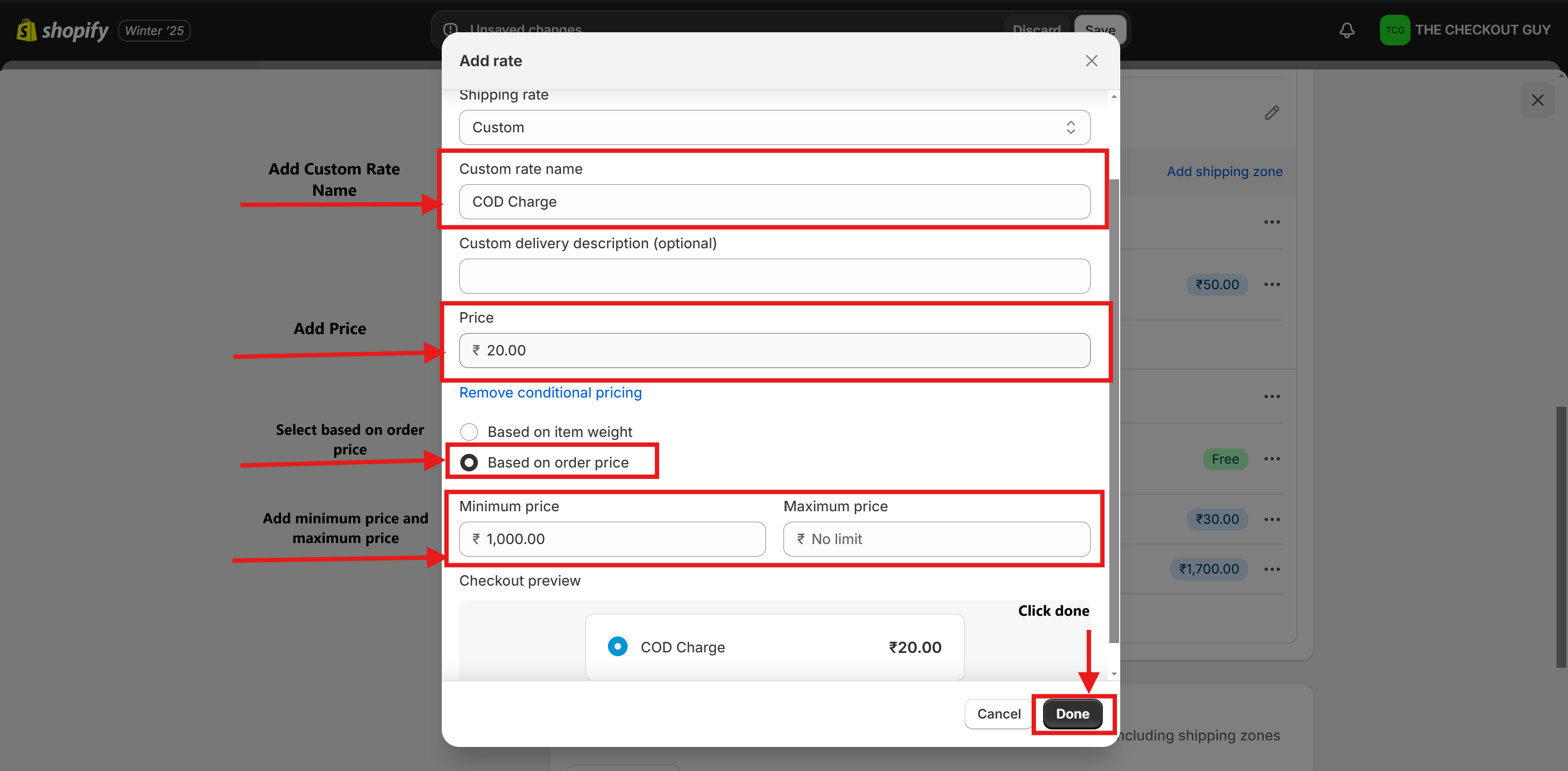Click Remove conditional pricing link
The height and width of the screenshot is (771, 1568).
550,393
